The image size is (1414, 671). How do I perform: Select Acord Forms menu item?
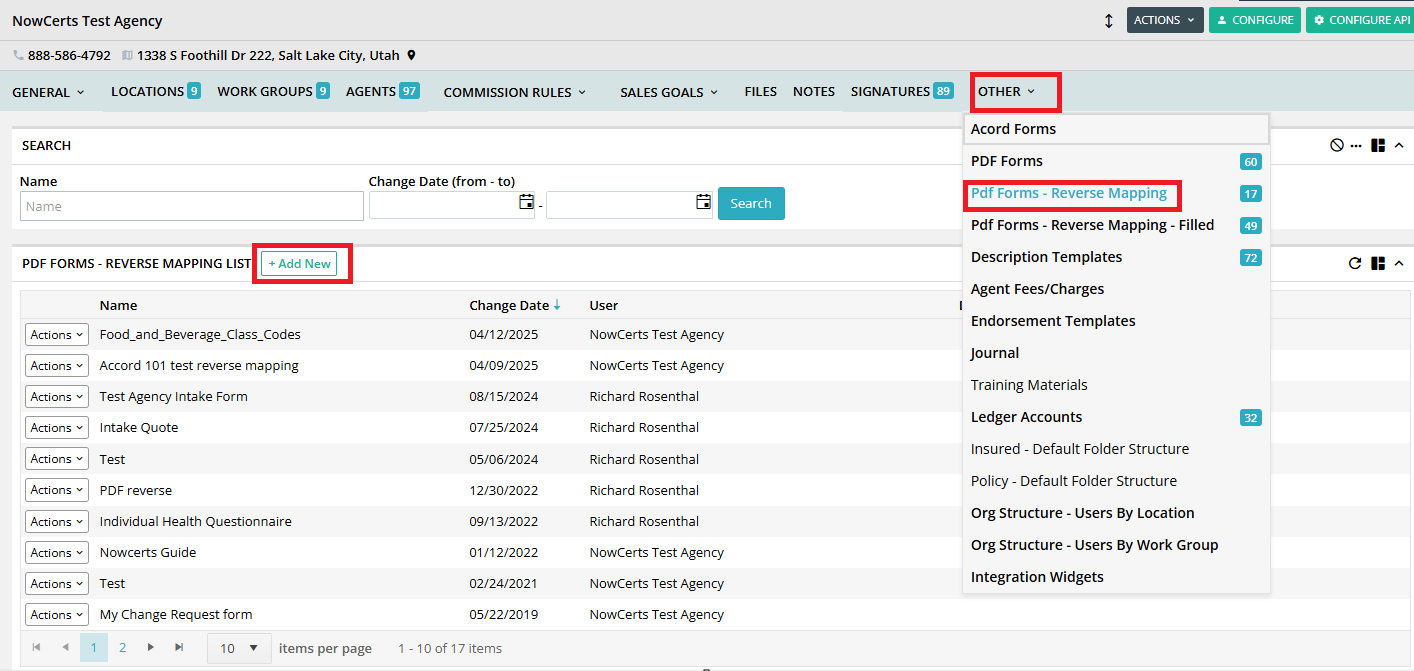[x=1116, y=129]
